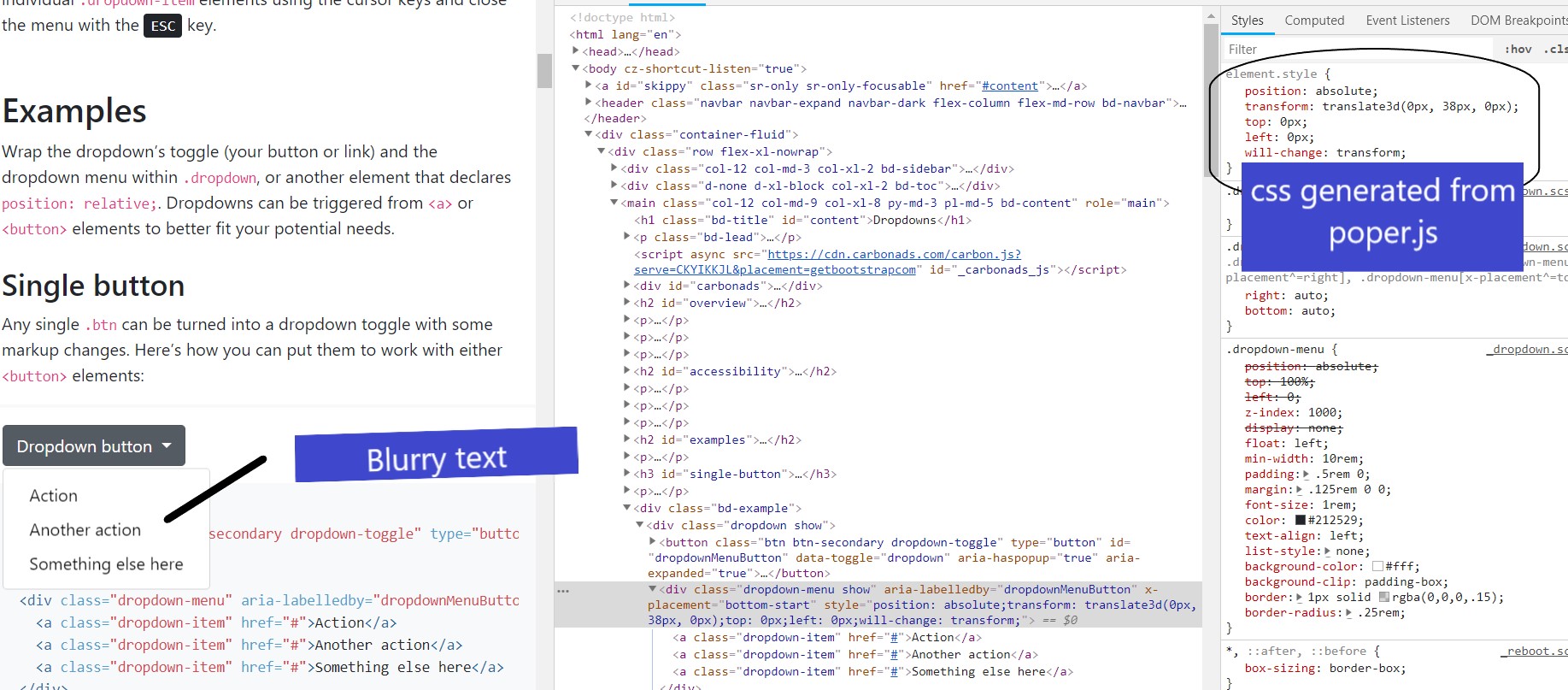Expand the head element node
Screen dimensions: 1568x690
click(576, 51)
